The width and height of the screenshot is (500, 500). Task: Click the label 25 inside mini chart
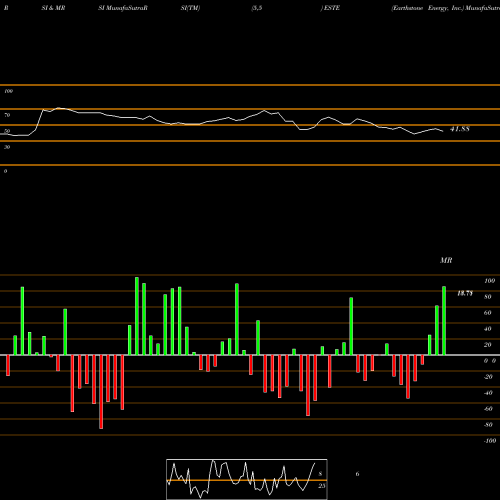pyautogui.click(x=321, y=486)
